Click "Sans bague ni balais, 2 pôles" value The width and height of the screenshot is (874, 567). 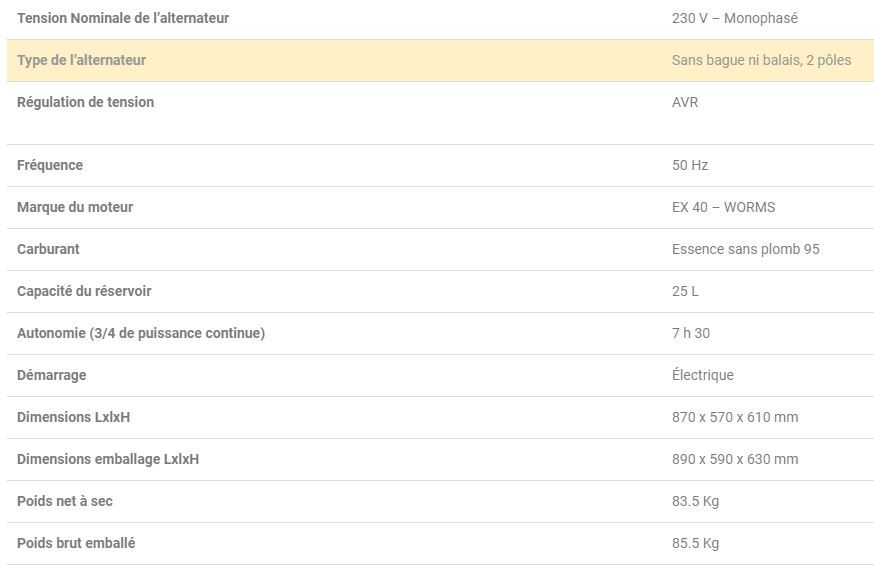coord(761,60)
